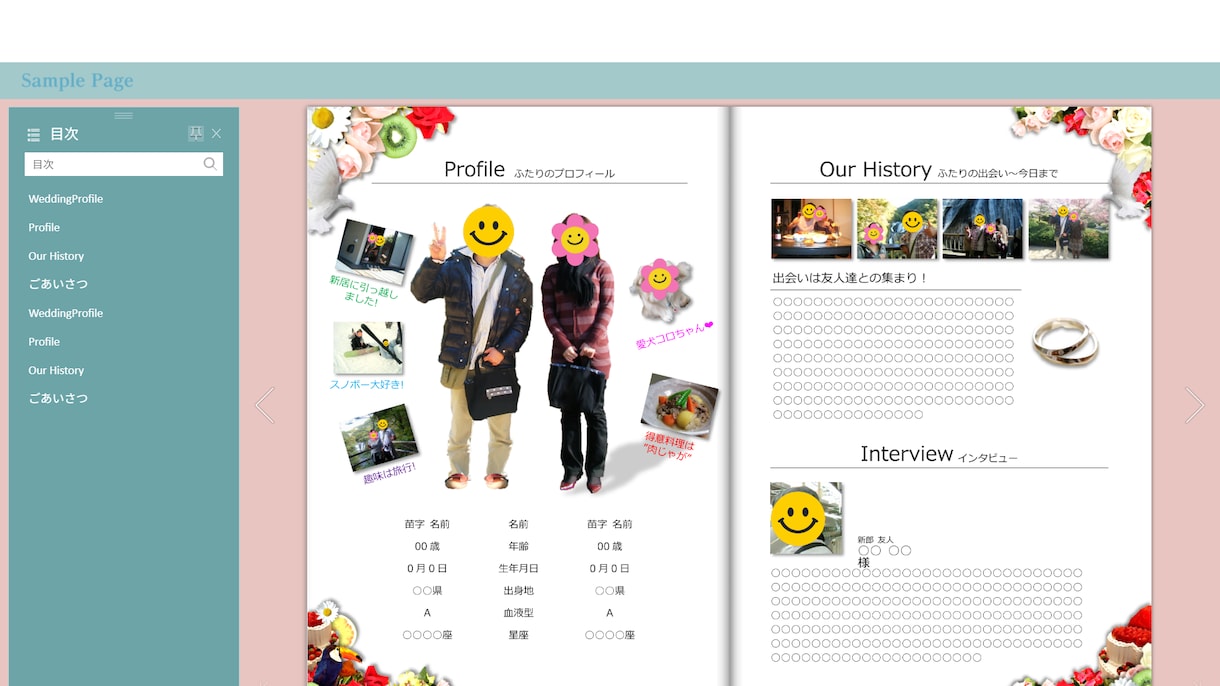Click the Interview portrait photo

point(806,518)
